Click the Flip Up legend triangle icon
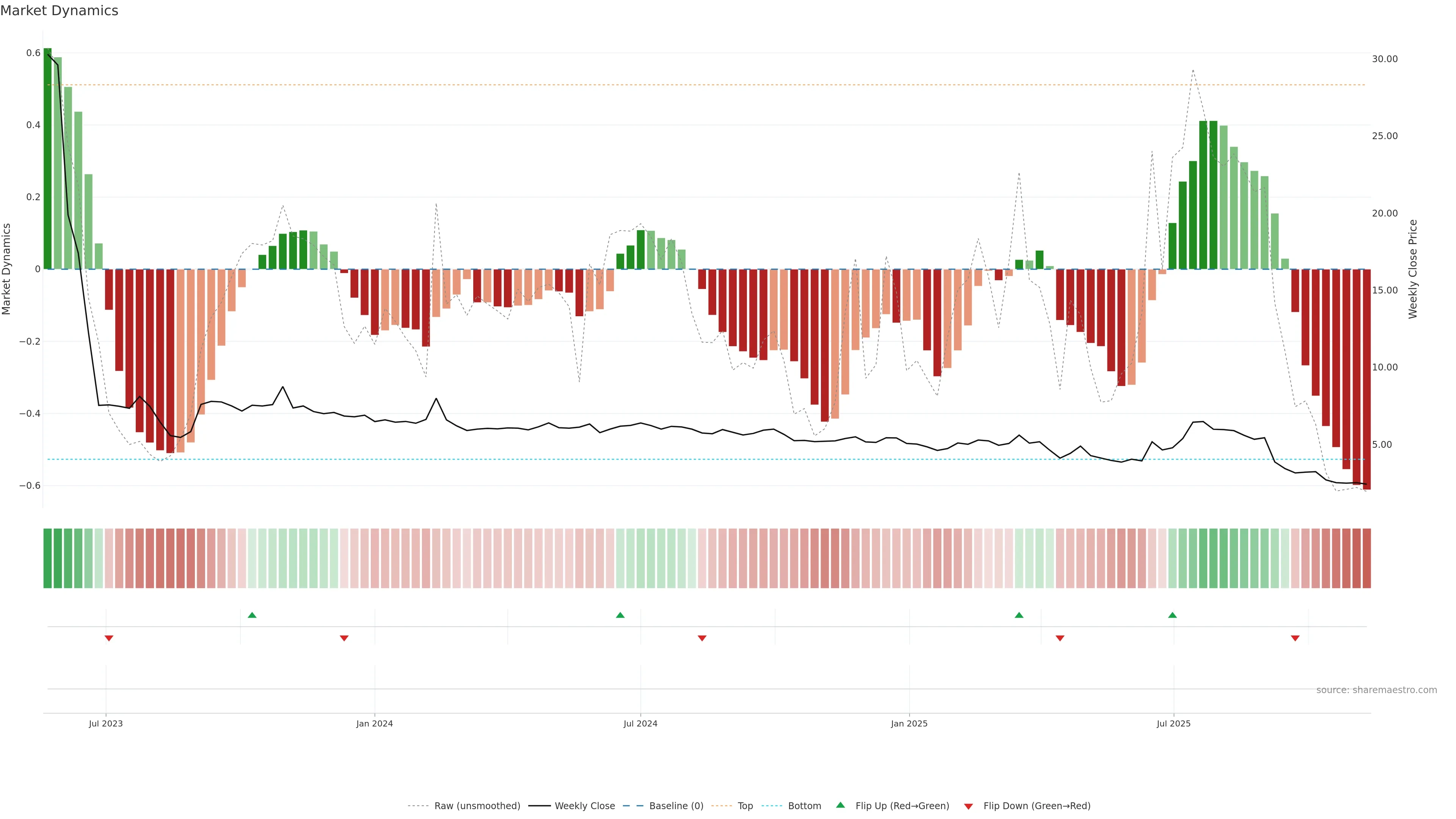Image resolution: width=1456 pixels, height=819 pixels. coord(841,805)
